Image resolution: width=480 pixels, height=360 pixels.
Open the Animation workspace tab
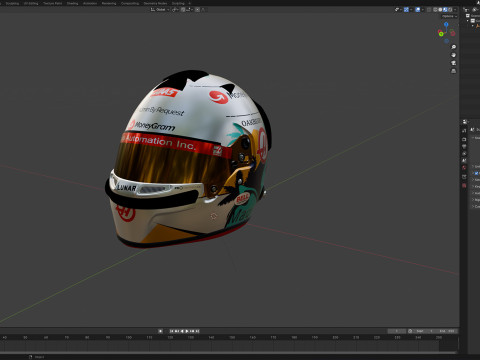pos(90,3)
